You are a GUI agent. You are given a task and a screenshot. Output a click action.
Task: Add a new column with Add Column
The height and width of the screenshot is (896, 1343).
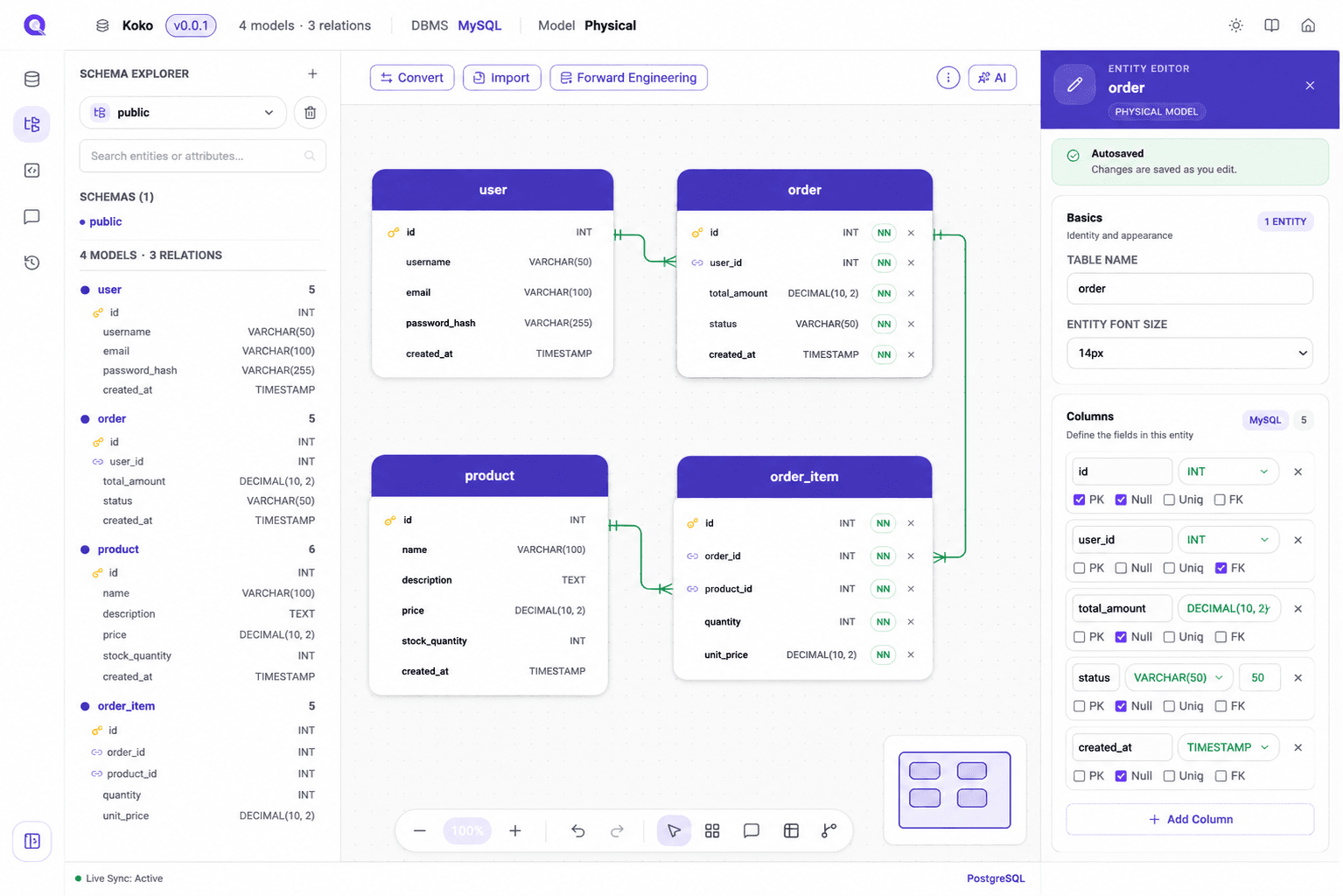(1190, 819)
